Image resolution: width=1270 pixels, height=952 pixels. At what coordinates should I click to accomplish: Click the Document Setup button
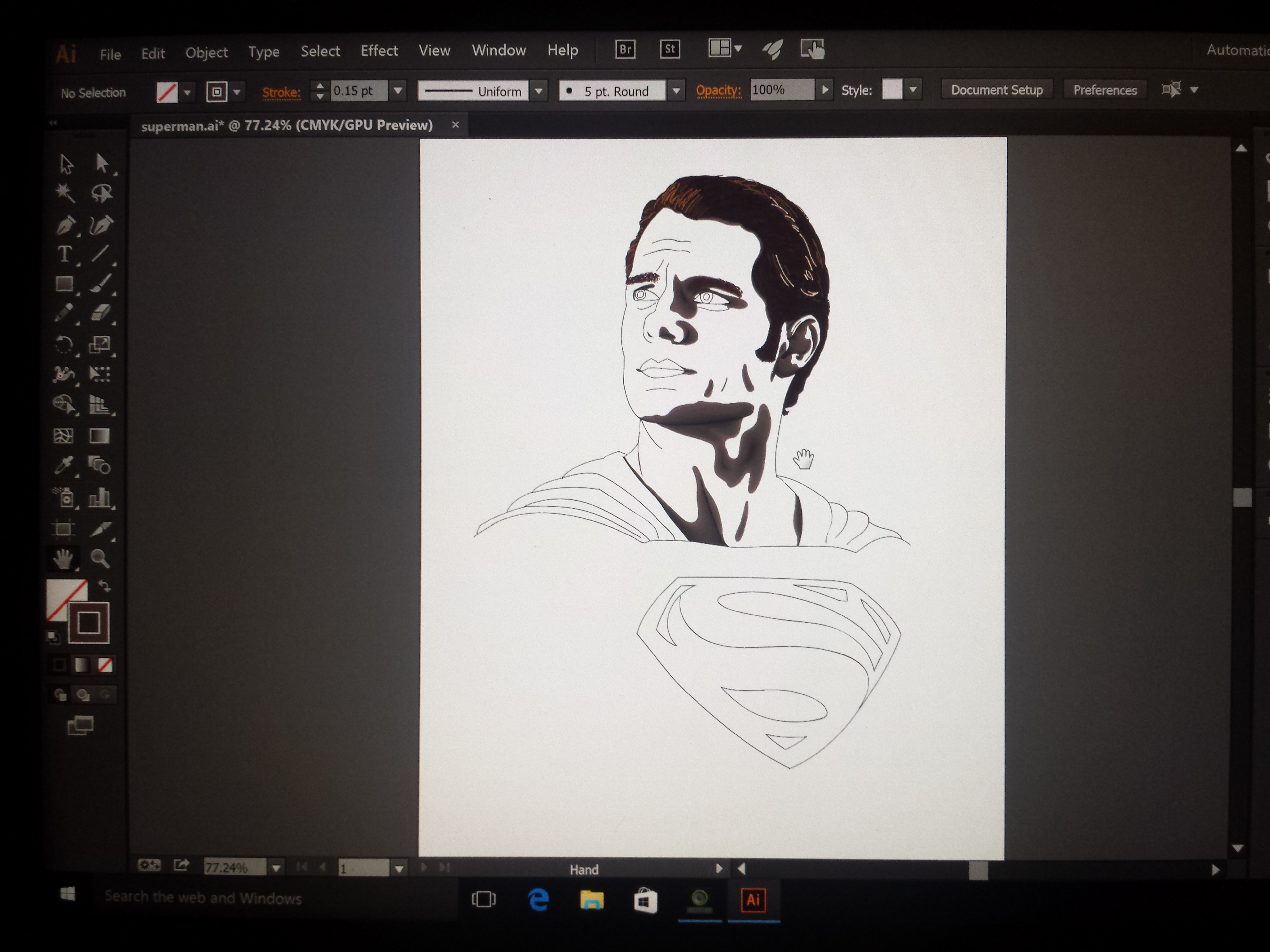pyautogui.click(x=997, y=90)
